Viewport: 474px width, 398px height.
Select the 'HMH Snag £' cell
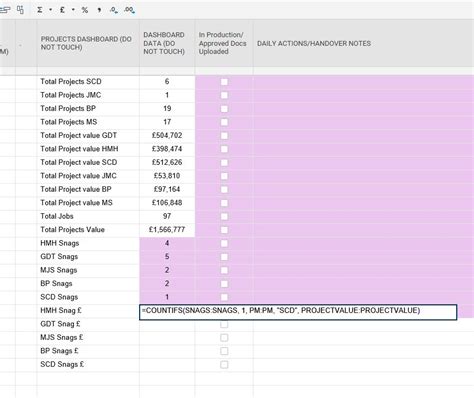coord(88,311)
